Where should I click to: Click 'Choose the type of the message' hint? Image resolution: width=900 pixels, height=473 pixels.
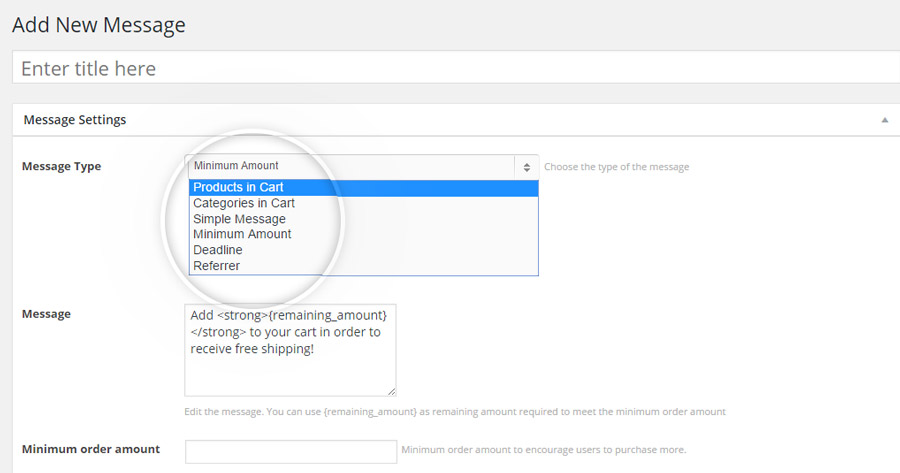(x=616, y=167)
